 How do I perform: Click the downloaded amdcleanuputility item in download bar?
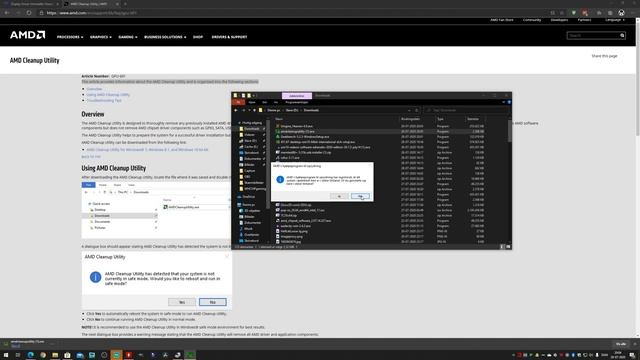tap(28, 344)
